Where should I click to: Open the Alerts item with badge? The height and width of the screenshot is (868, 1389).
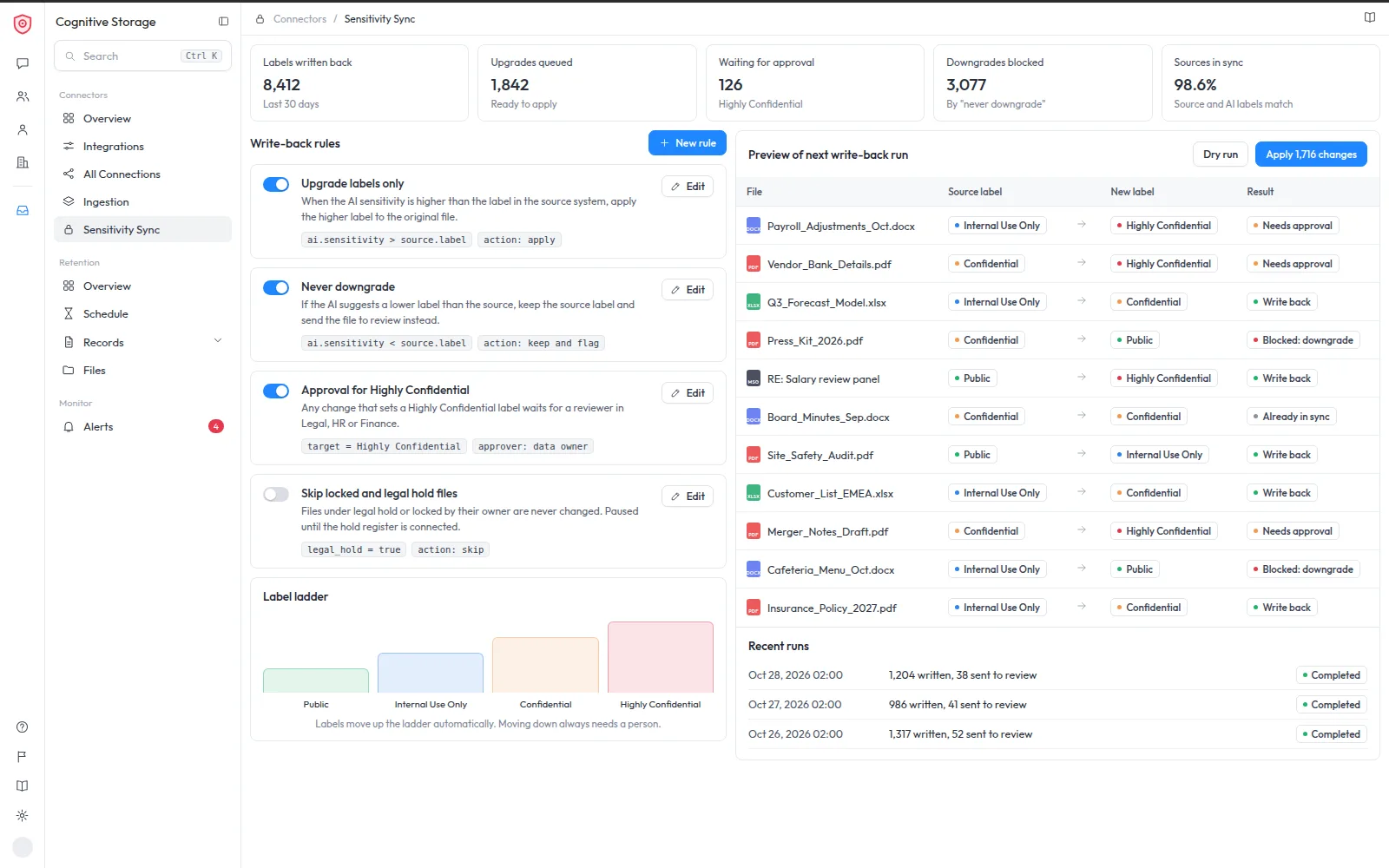(x=142, y=427)
